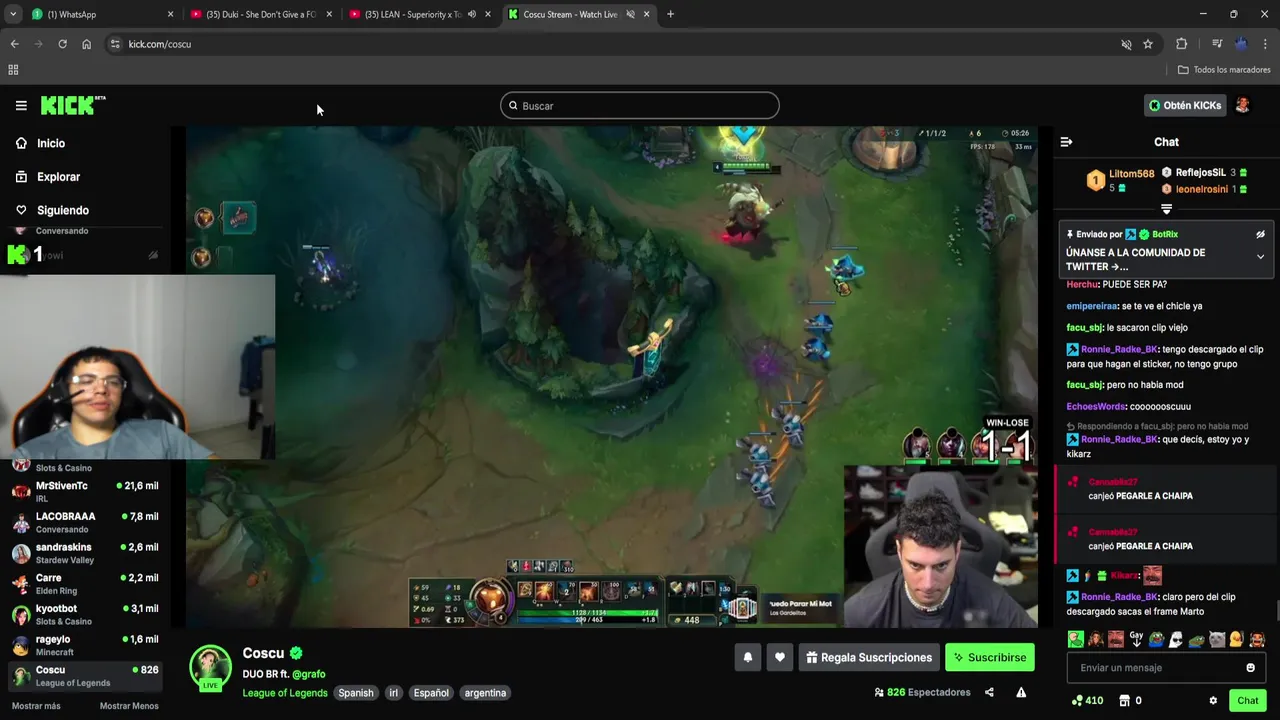Open MrStivenTc channel in sidebar
Screen dimensions: 1280x720
pos(85,491)
